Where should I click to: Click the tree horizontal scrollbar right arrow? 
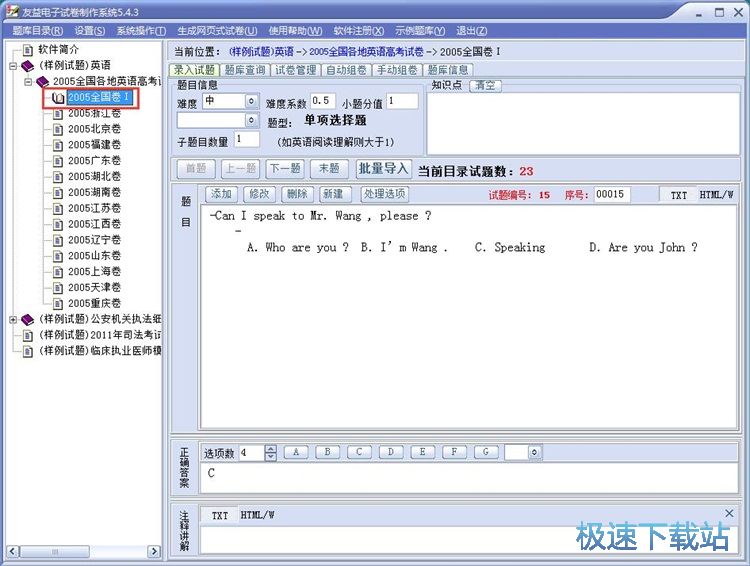pyautogui.click(x=154, y=552)
